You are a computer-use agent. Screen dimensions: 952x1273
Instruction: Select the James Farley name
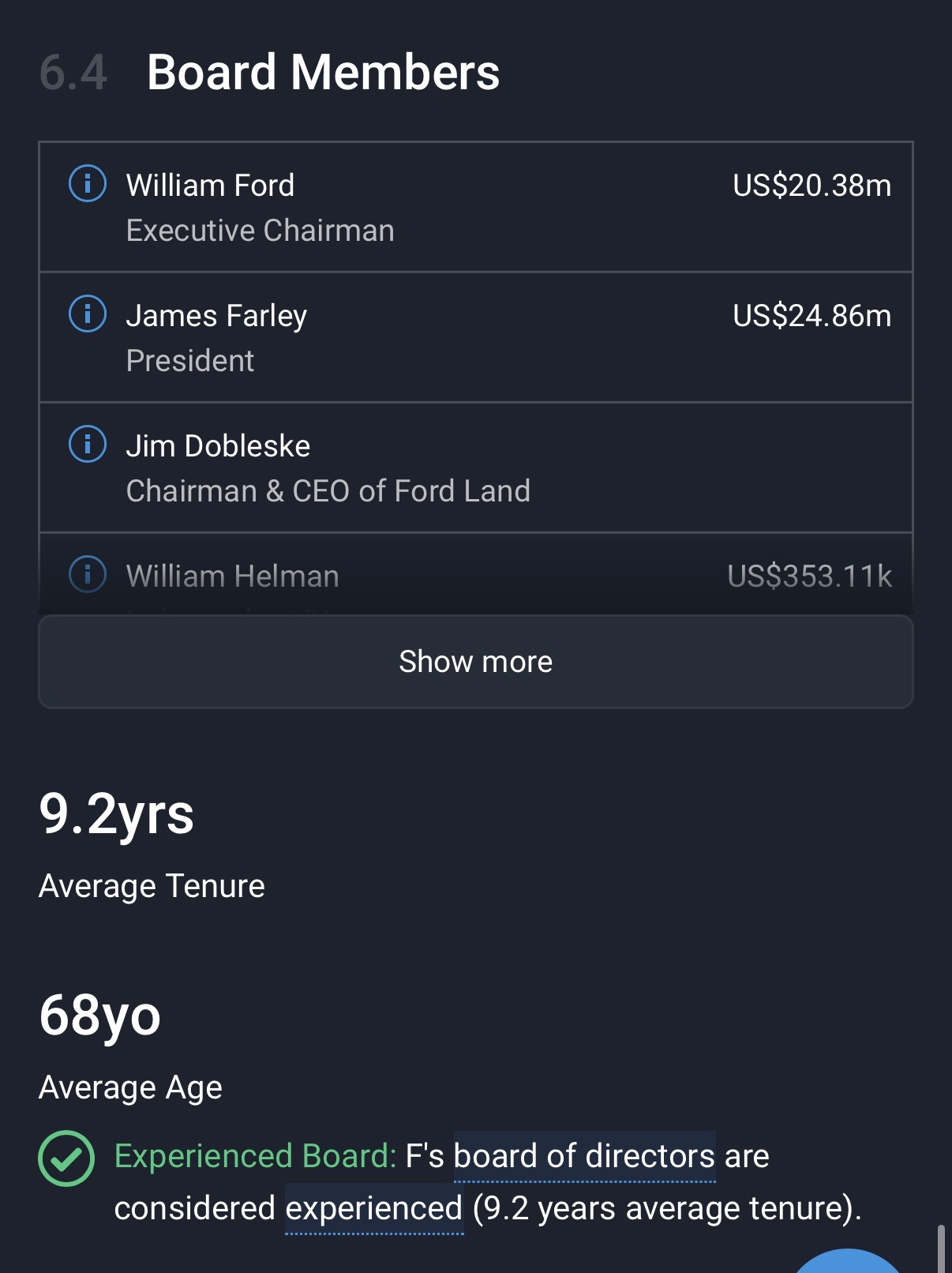(216, 316)
